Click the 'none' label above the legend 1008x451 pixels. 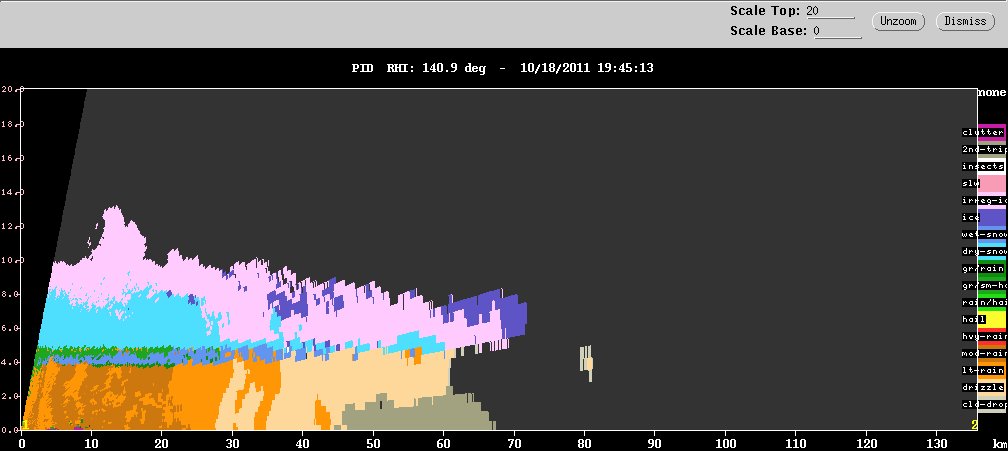coord(992,93)
